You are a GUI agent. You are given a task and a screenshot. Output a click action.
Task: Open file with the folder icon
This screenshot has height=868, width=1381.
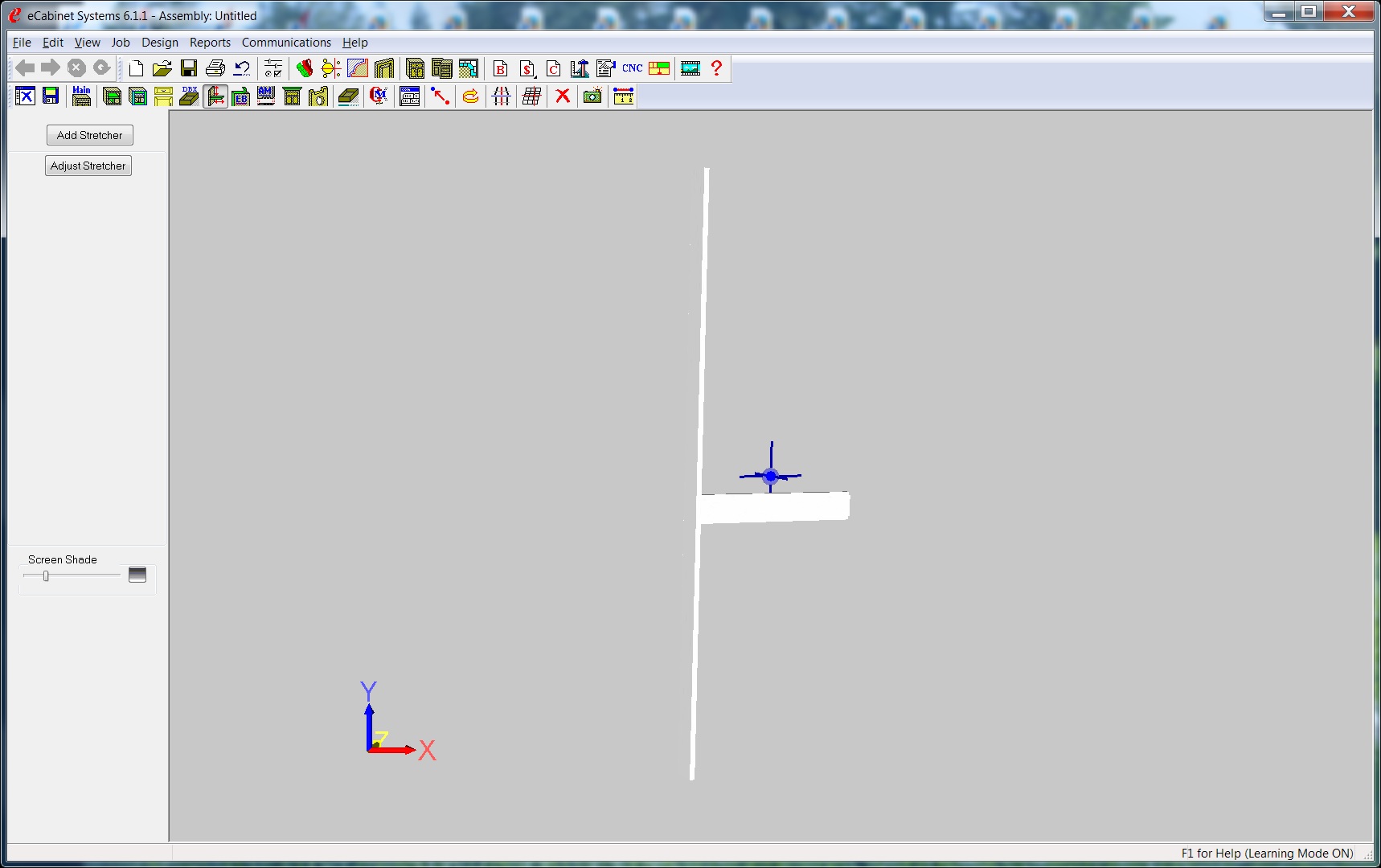point(162,68)
